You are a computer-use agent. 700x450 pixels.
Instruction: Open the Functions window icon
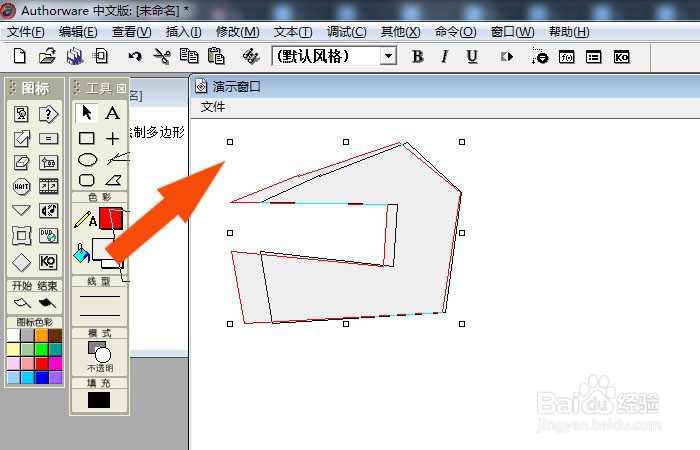point(567,57)
